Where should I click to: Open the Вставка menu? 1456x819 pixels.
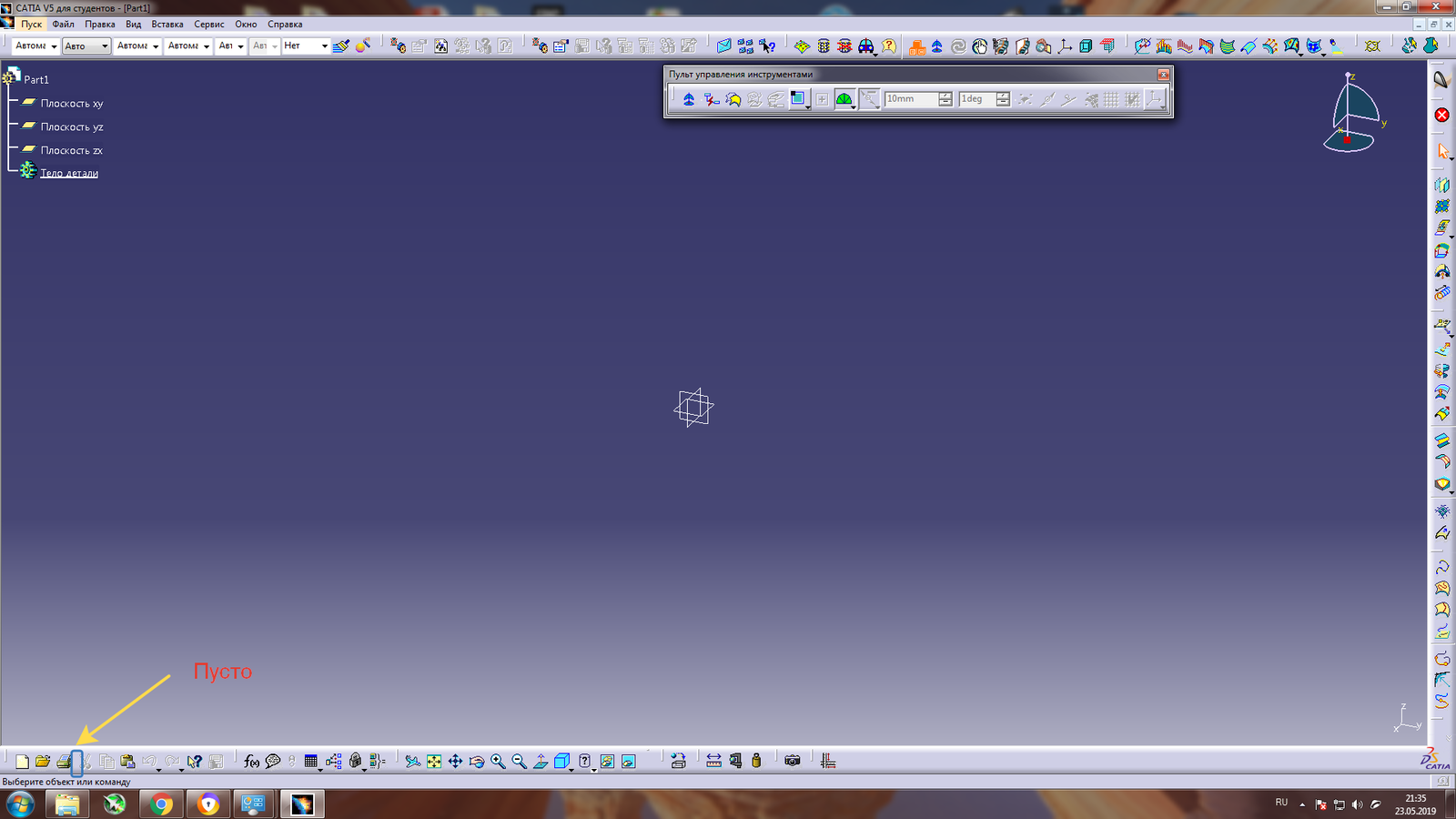coord(167,25)
